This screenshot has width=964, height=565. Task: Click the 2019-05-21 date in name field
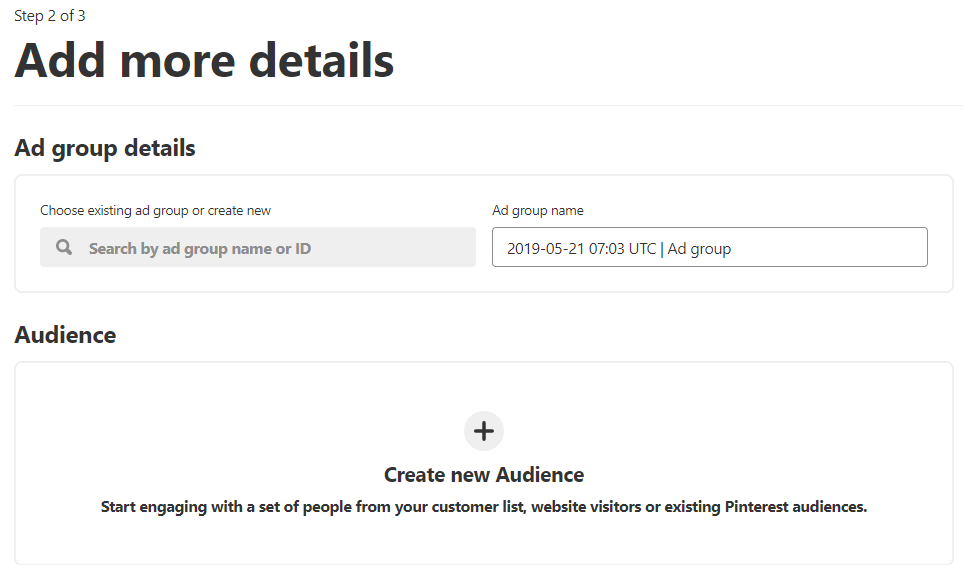(x=545, y=248)
